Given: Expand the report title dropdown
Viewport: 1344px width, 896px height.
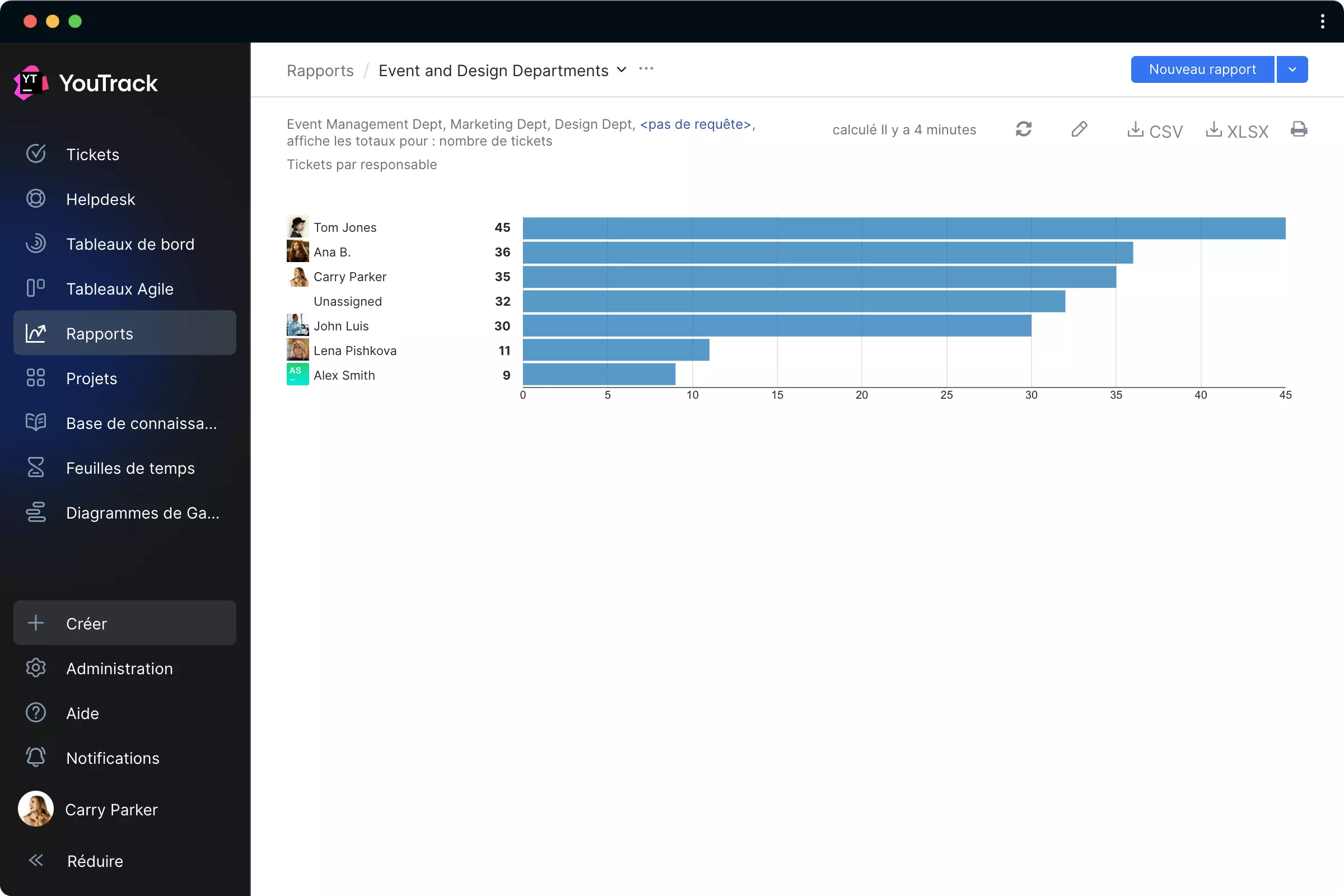Looking at the screenshot, I should pos(622,69).
